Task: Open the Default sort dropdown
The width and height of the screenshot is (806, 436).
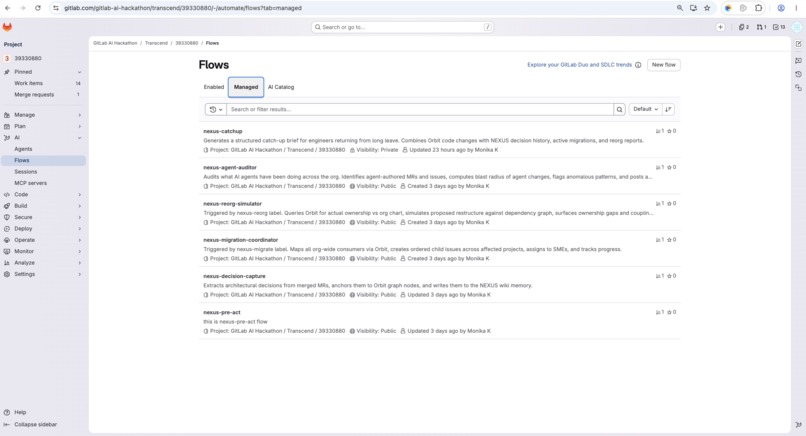Action: (645, 109)
